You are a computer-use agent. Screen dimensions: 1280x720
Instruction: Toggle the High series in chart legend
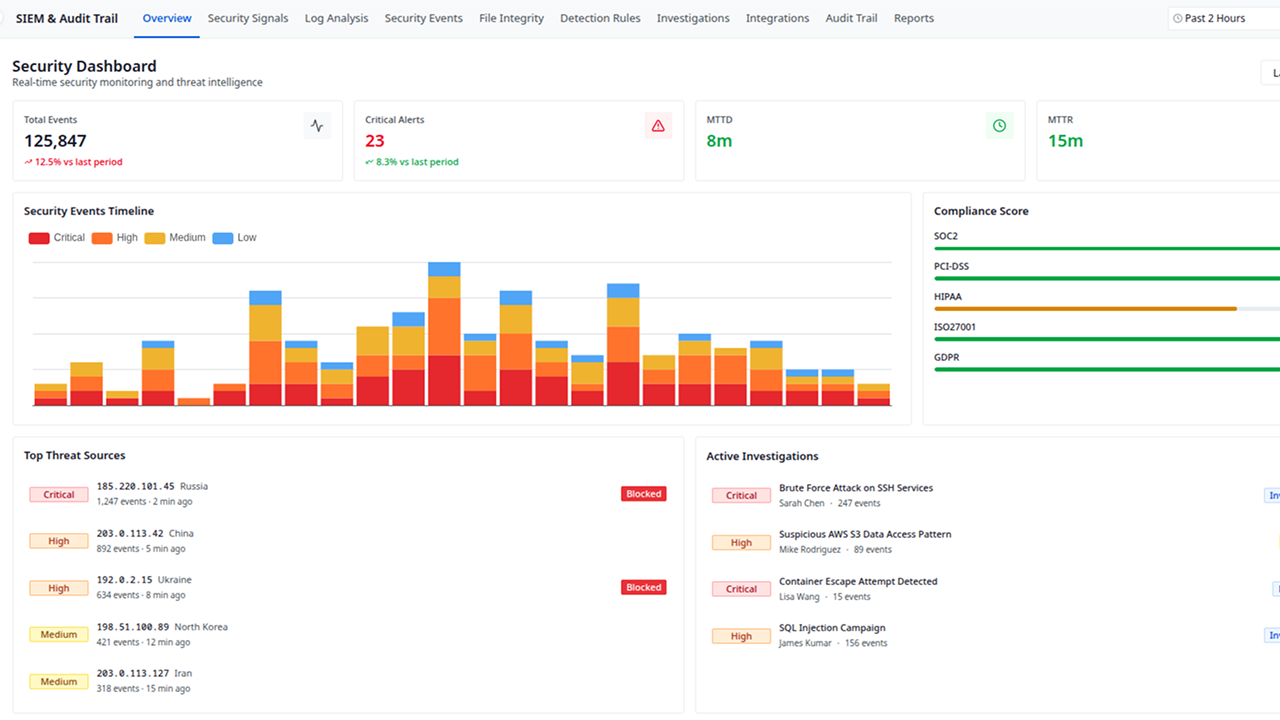click(x=115, y=238)
